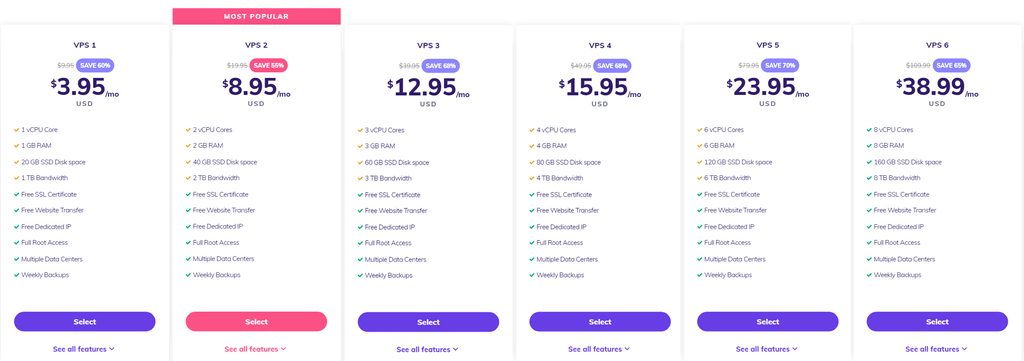Click the SAVE 60% badge on VPS 1
This screenshot has height=361, width=1024.
(95, 65)
